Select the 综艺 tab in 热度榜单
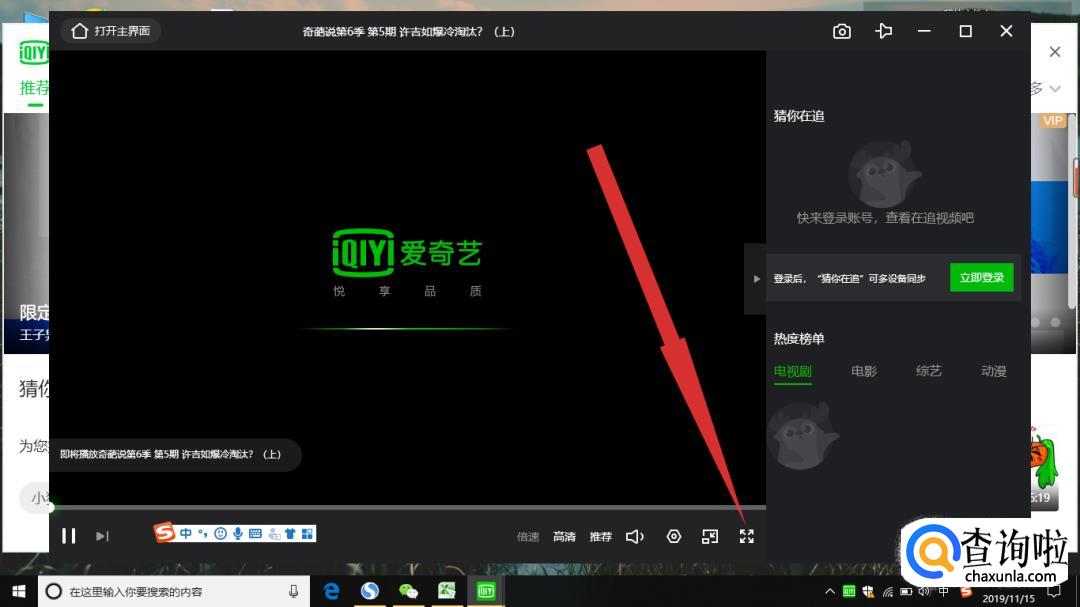This screenshot has width=1080, height=607. 928,371
